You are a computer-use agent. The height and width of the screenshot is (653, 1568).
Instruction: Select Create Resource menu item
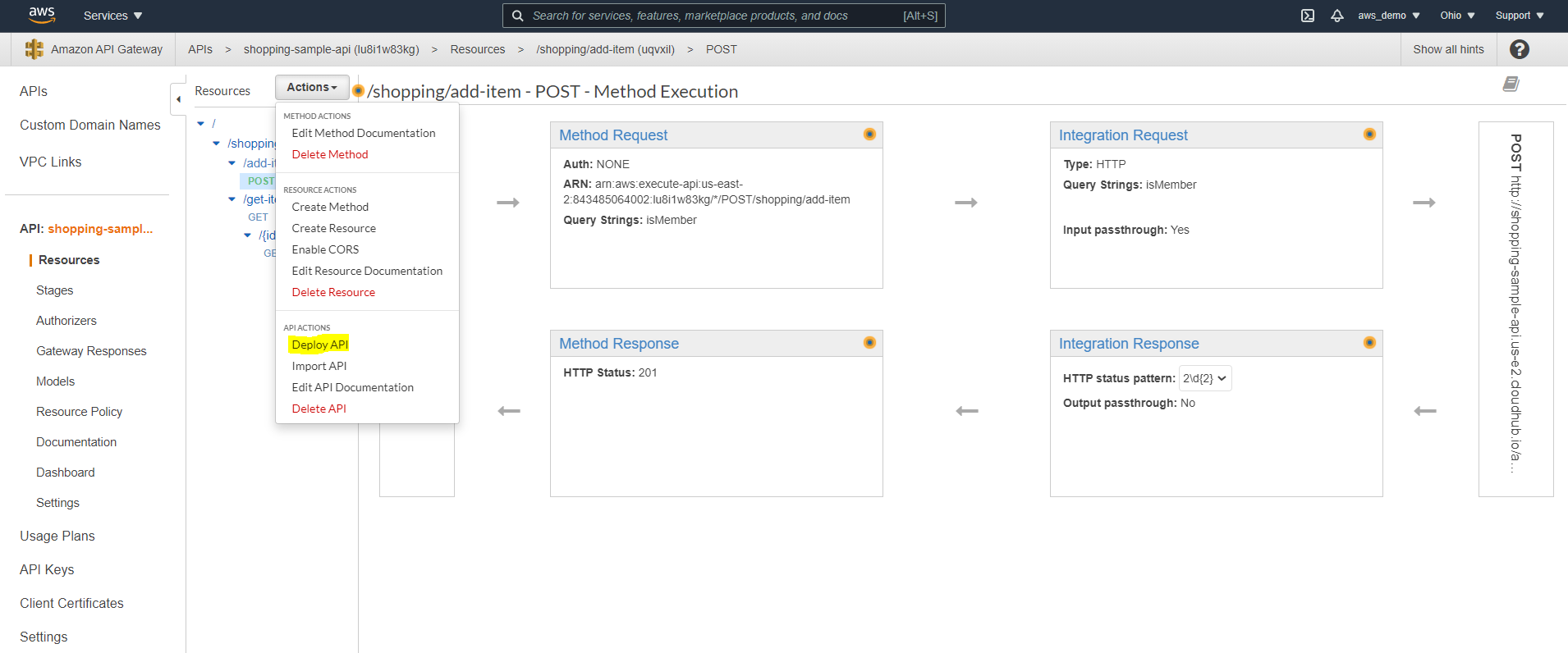[x=334, y=228]
